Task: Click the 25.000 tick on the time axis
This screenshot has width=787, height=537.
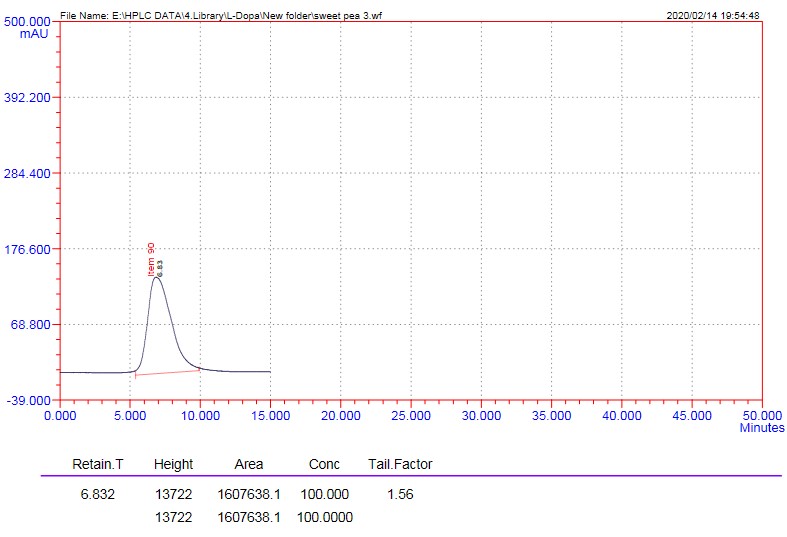Action: click(411, 414)
